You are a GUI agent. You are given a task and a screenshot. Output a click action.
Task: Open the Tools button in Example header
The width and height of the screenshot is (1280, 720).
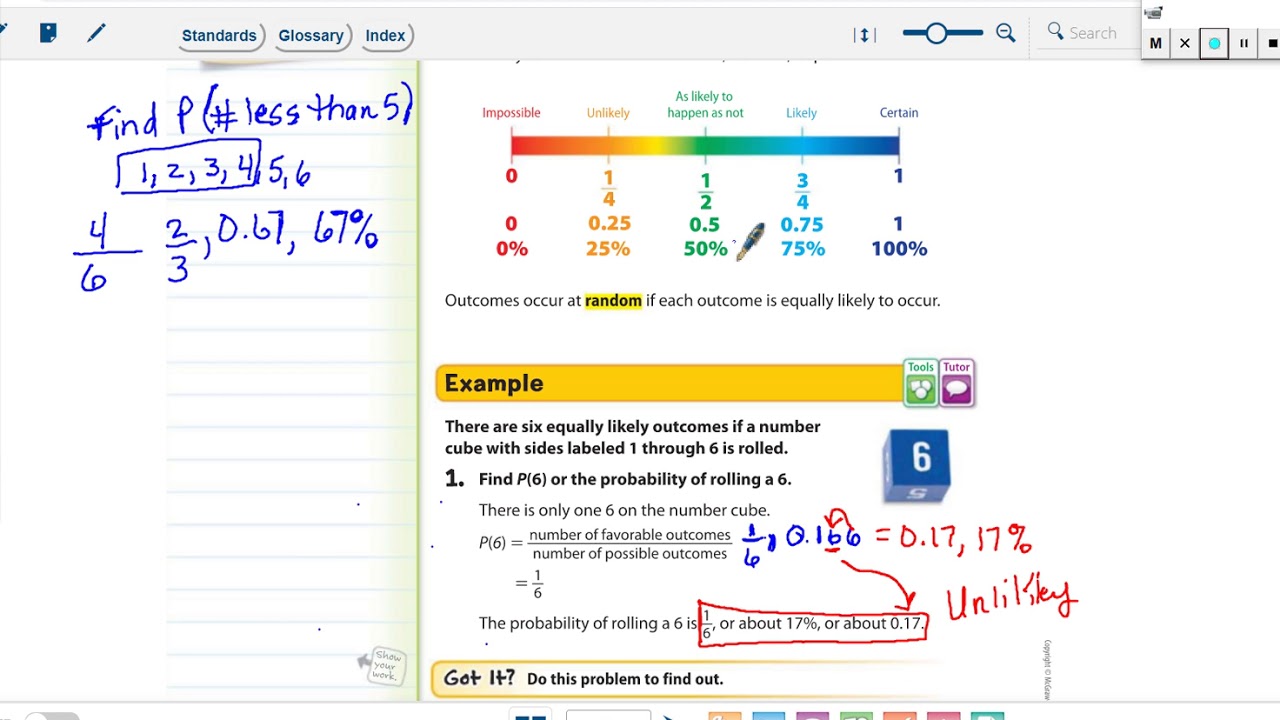921,383
